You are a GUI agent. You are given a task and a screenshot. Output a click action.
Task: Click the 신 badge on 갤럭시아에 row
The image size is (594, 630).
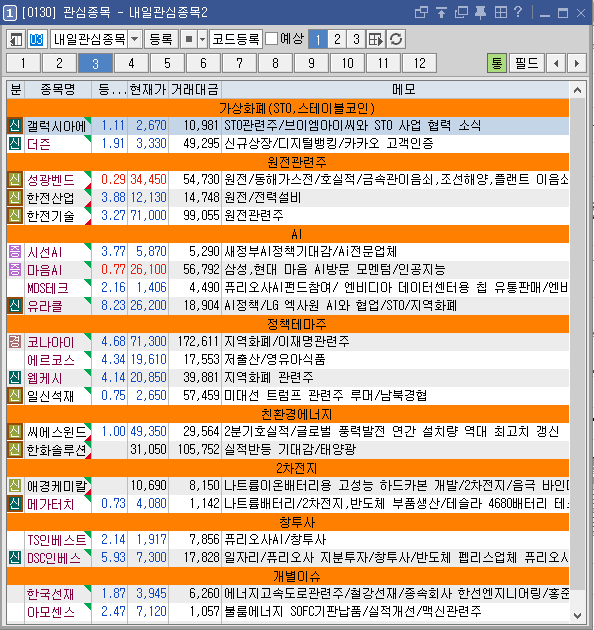pos(15,126)
